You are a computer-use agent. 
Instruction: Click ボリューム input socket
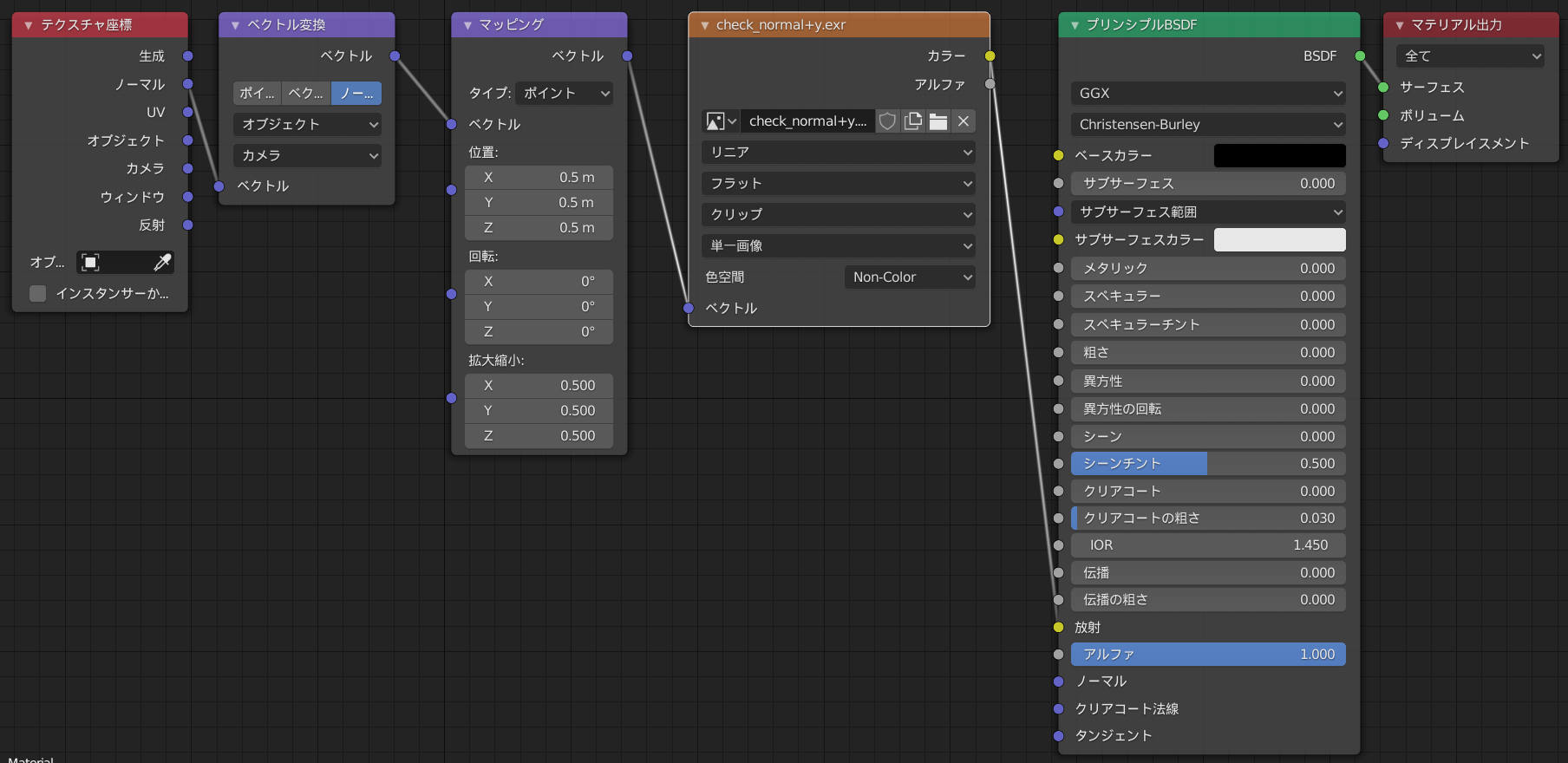(1383, 115)
